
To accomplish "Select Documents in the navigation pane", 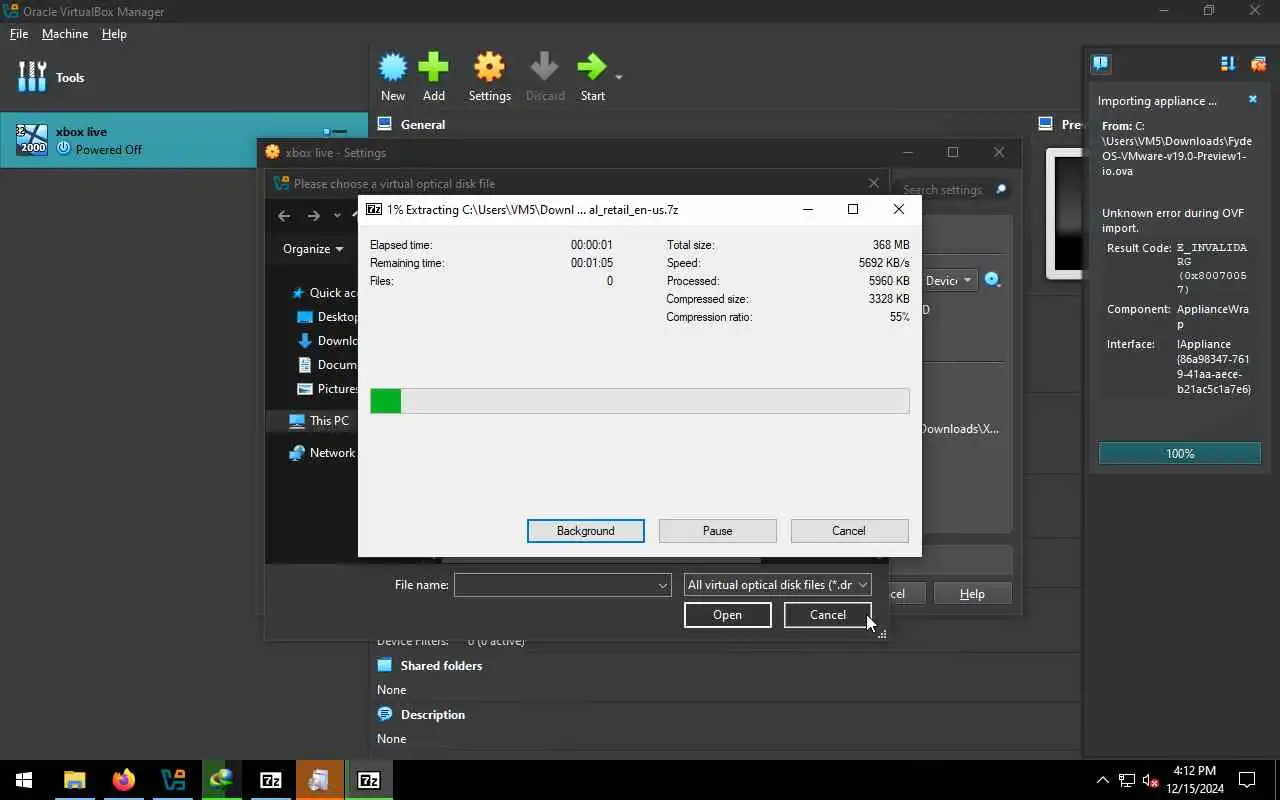I will (x=327, y=365).
